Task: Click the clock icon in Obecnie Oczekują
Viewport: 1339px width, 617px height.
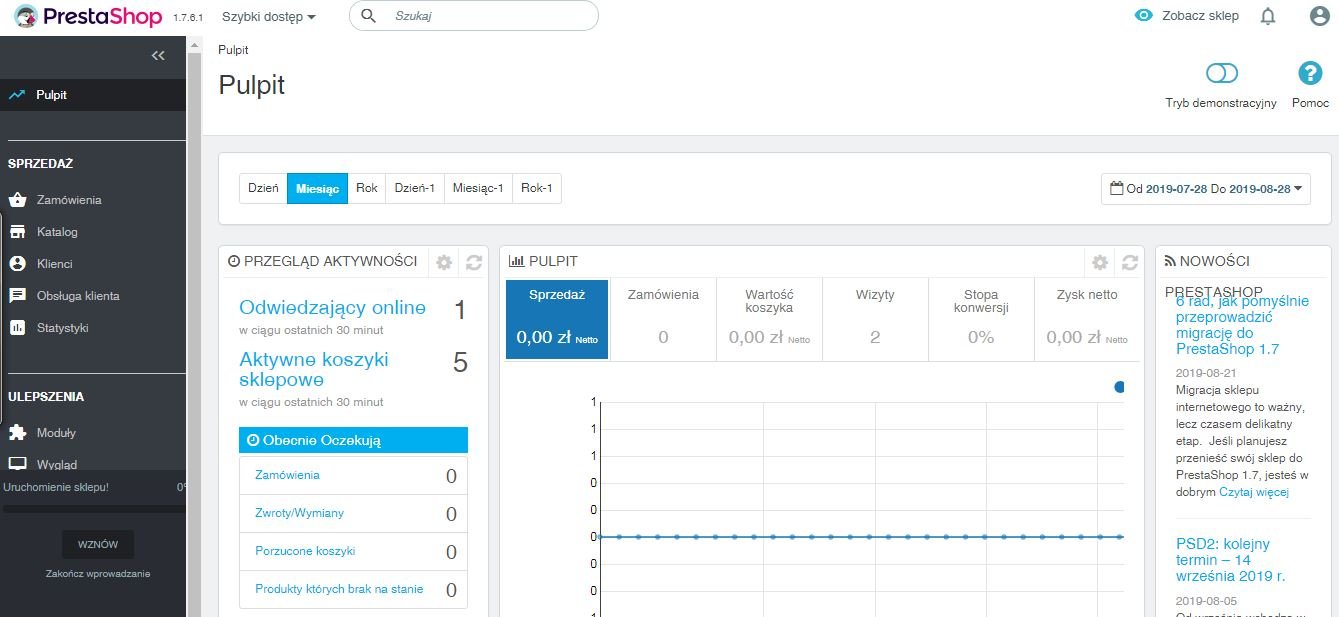Action: tap(253, 440)
